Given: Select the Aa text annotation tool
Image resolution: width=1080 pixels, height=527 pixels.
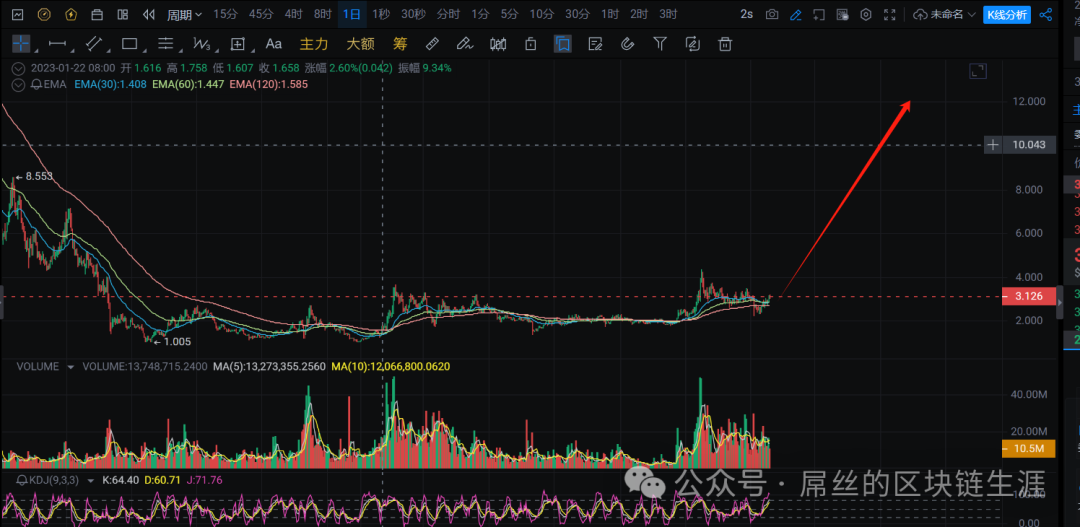Looking at the screenshot, I should click(x=274, y=44).
